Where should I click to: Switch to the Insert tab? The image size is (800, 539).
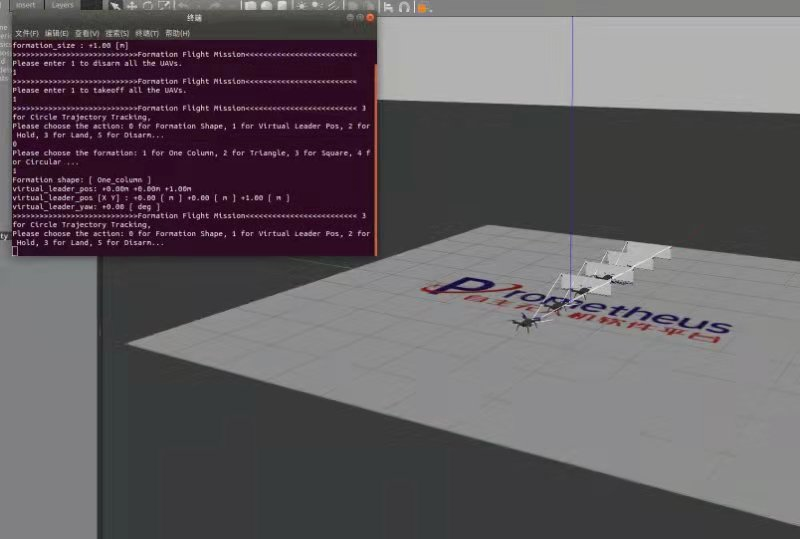click(x=26, y=5)
